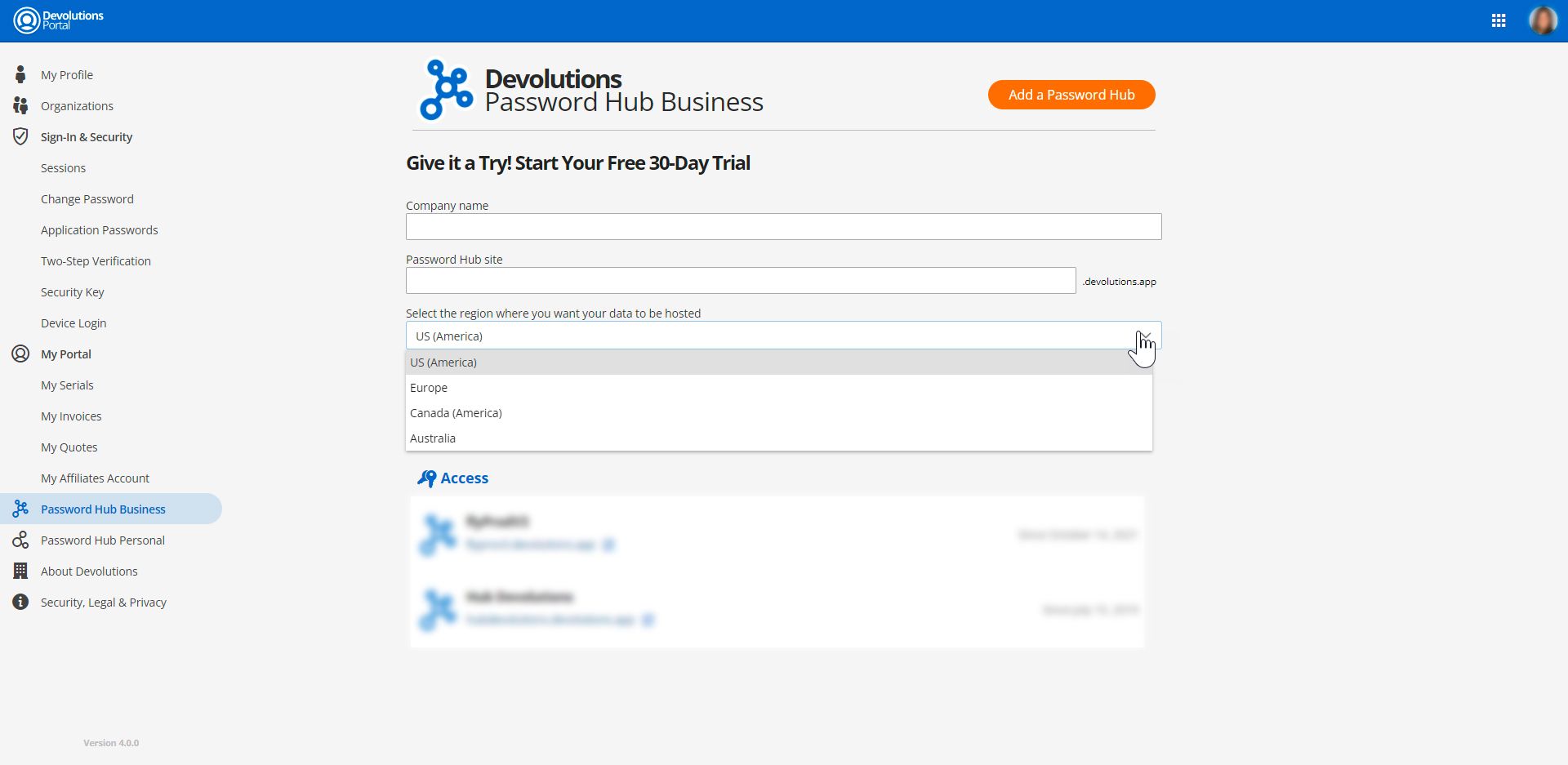Focus the Company name field
This screenshot has width=1568, height=765.
pyautogui.click(x=783, y=227)
